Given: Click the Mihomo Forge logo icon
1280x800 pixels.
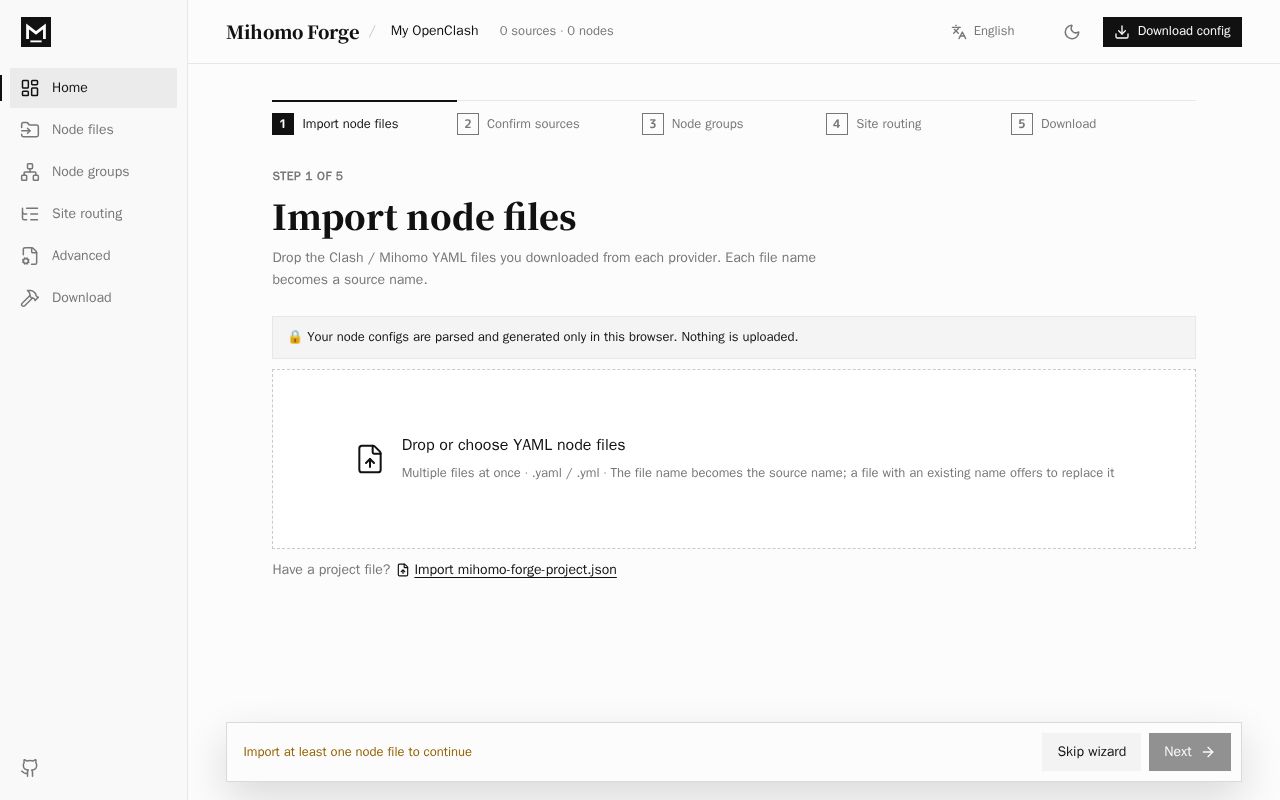Looking at the screenshot, I should (x=36, y=32).
